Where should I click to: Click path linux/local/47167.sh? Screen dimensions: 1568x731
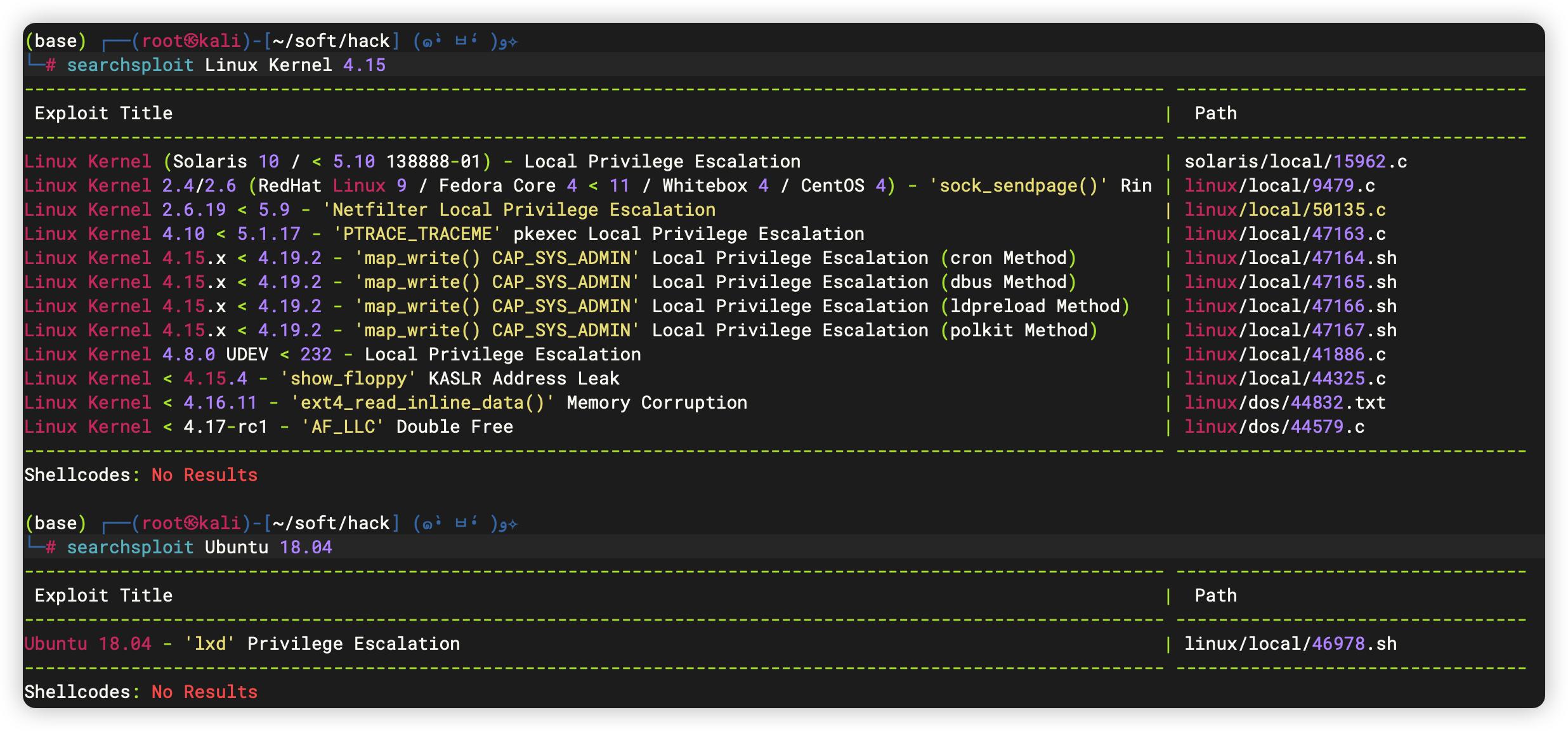click(x=1291, y=330)
